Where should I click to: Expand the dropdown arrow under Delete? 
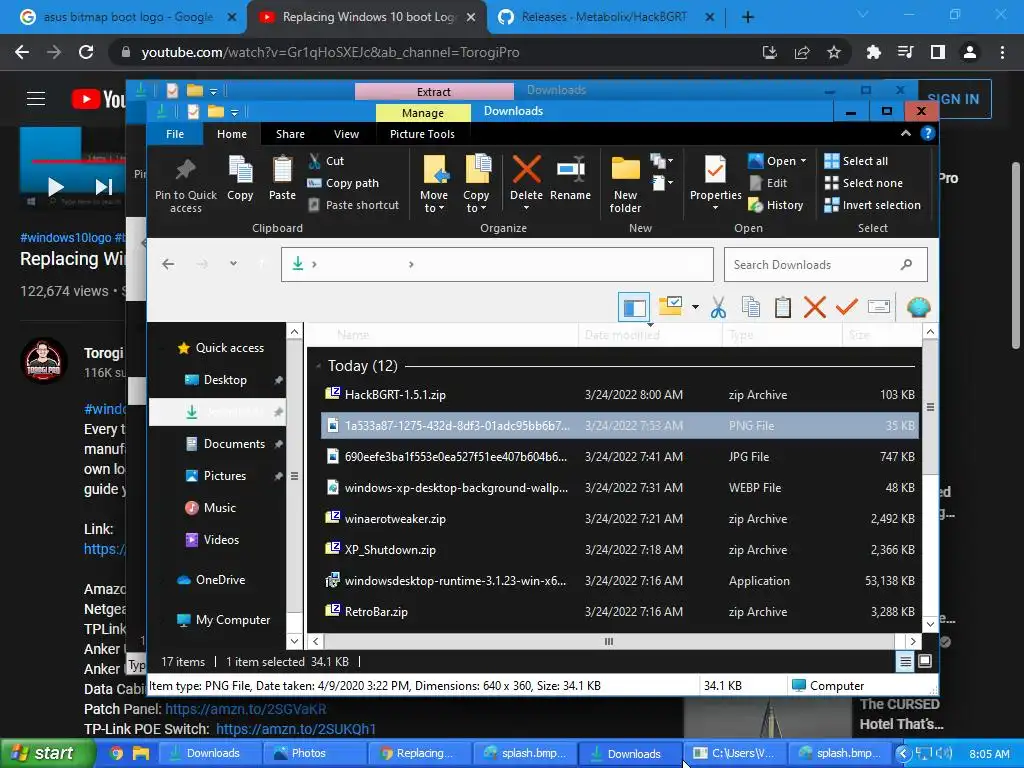[x=526, y=208]
